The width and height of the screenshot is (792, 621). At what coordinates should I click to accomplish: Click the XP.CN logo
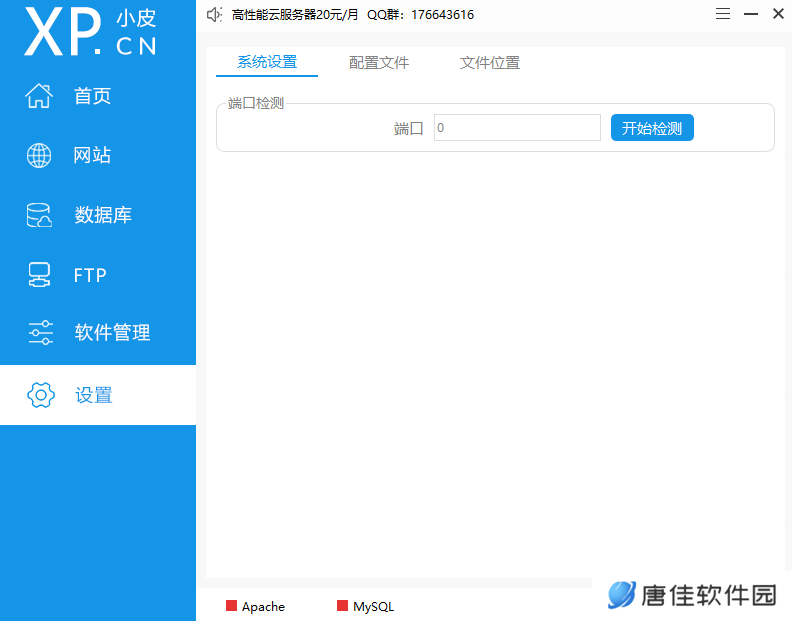tap(91, 31)
